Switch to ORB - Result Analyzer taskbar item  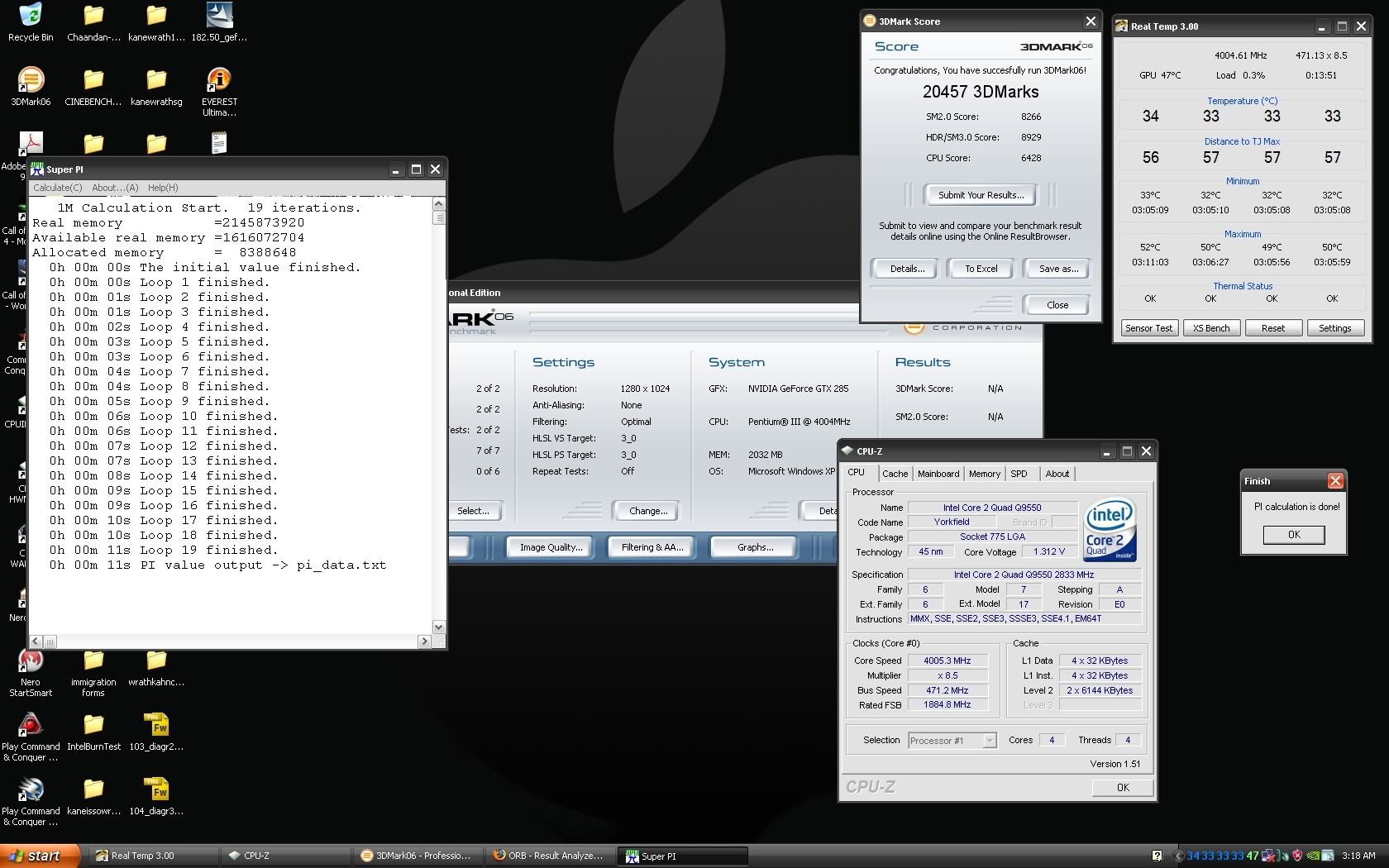click(x=550, y=856)
